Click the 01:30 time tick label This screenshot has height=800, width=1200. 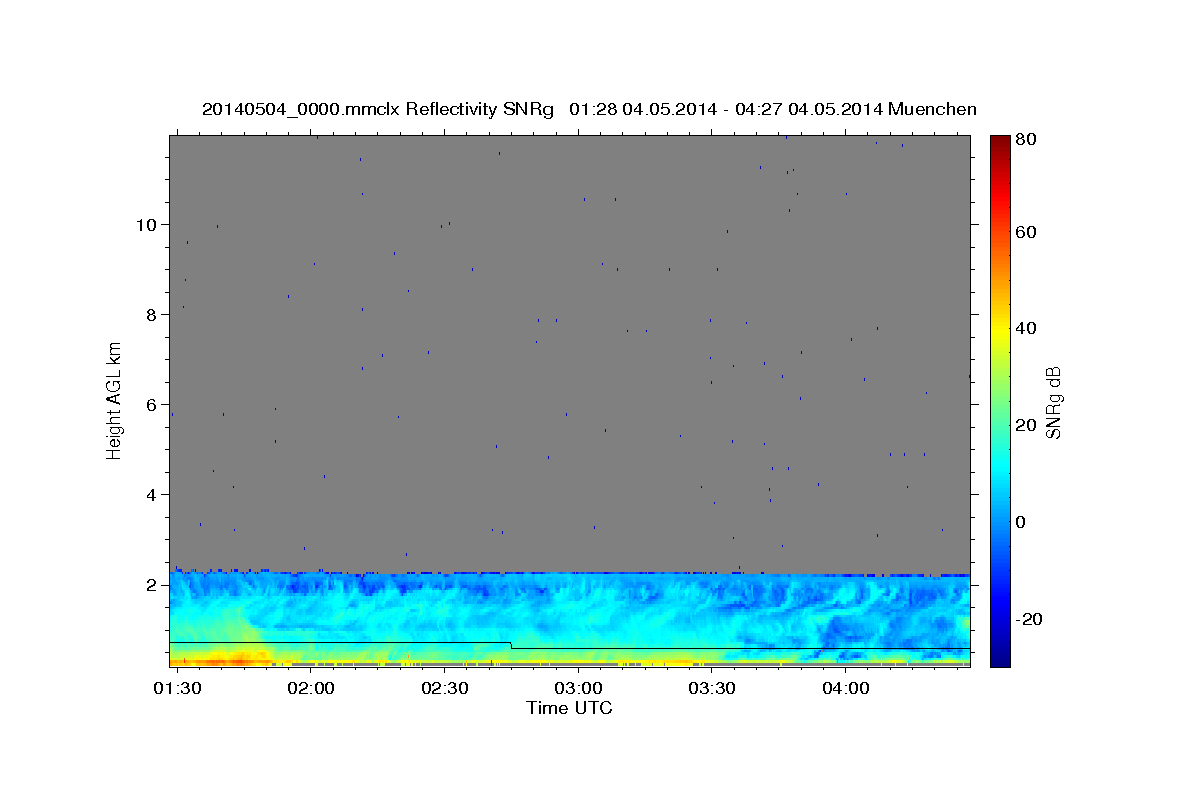(x=176, y=688)
